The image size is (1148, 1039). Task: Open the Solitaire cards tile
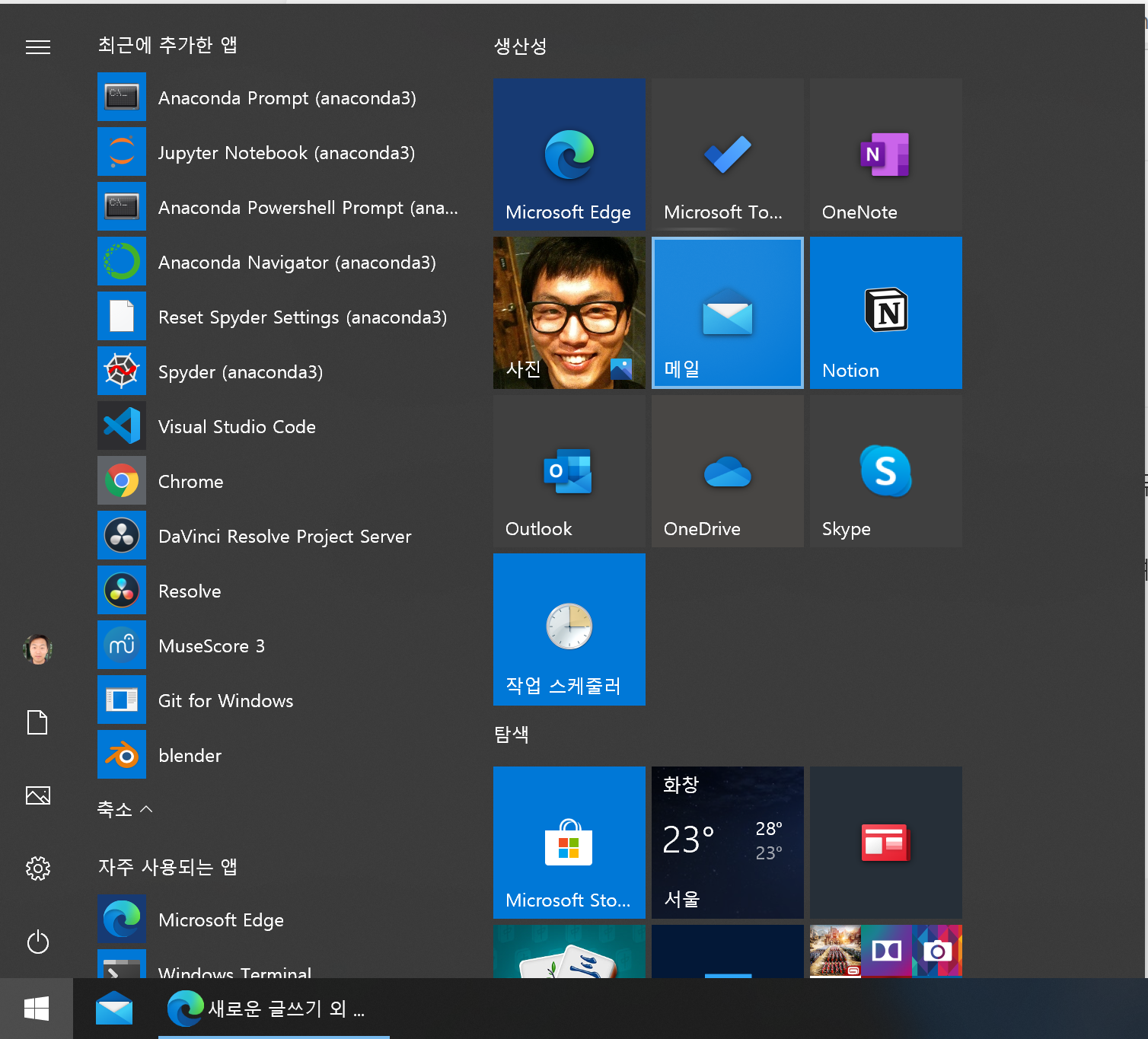pyautogui.click(x=569, y=951)
